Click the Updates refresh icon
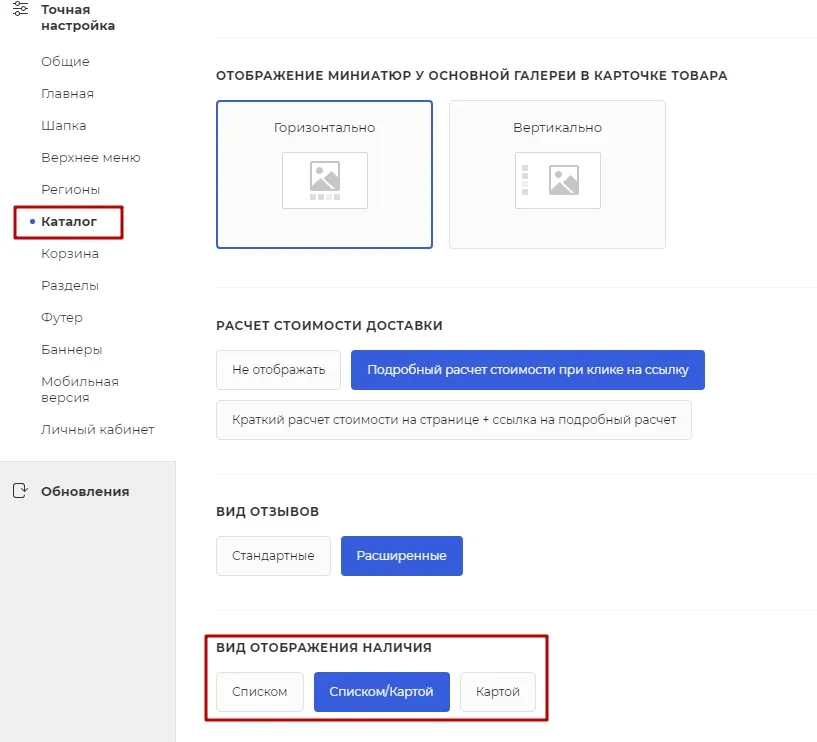Image resolution: width=817 pixels, height=742 pixels. (x=20, y=491)
